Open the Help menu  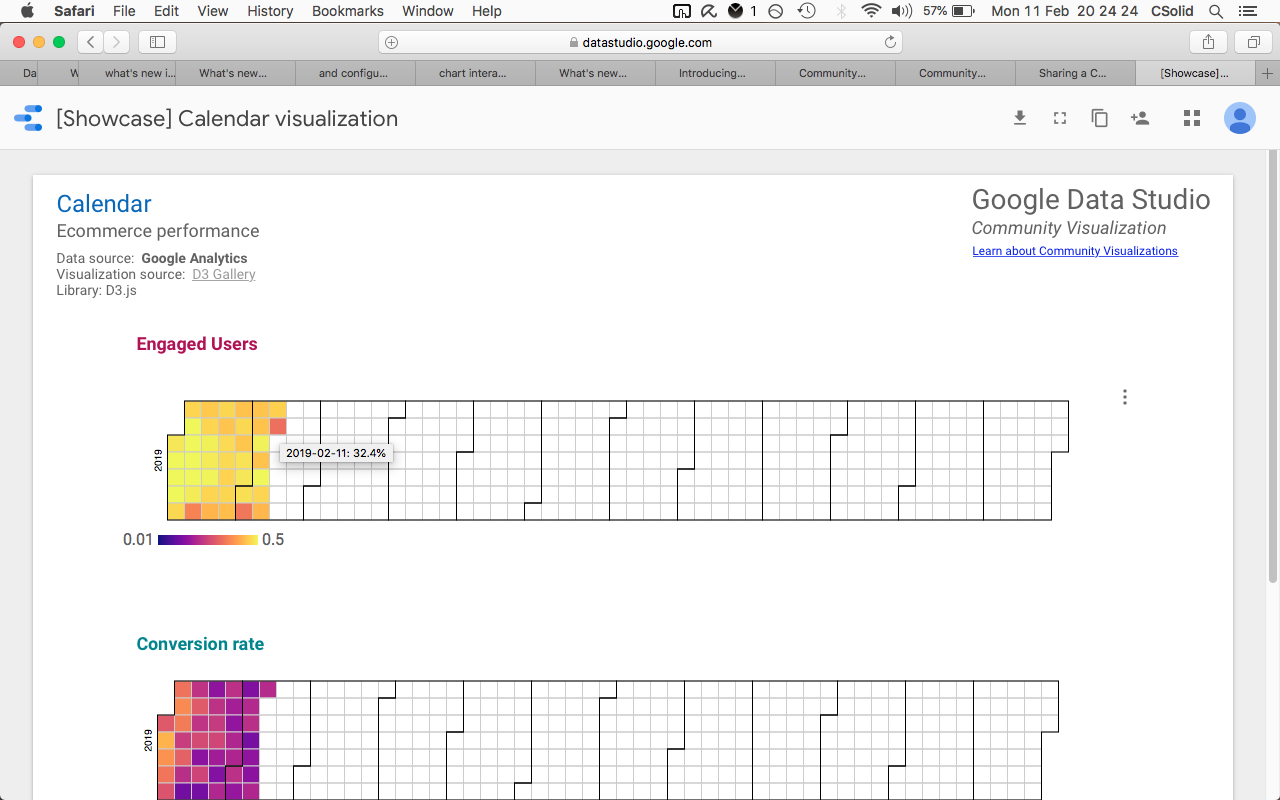pos(487,11)
